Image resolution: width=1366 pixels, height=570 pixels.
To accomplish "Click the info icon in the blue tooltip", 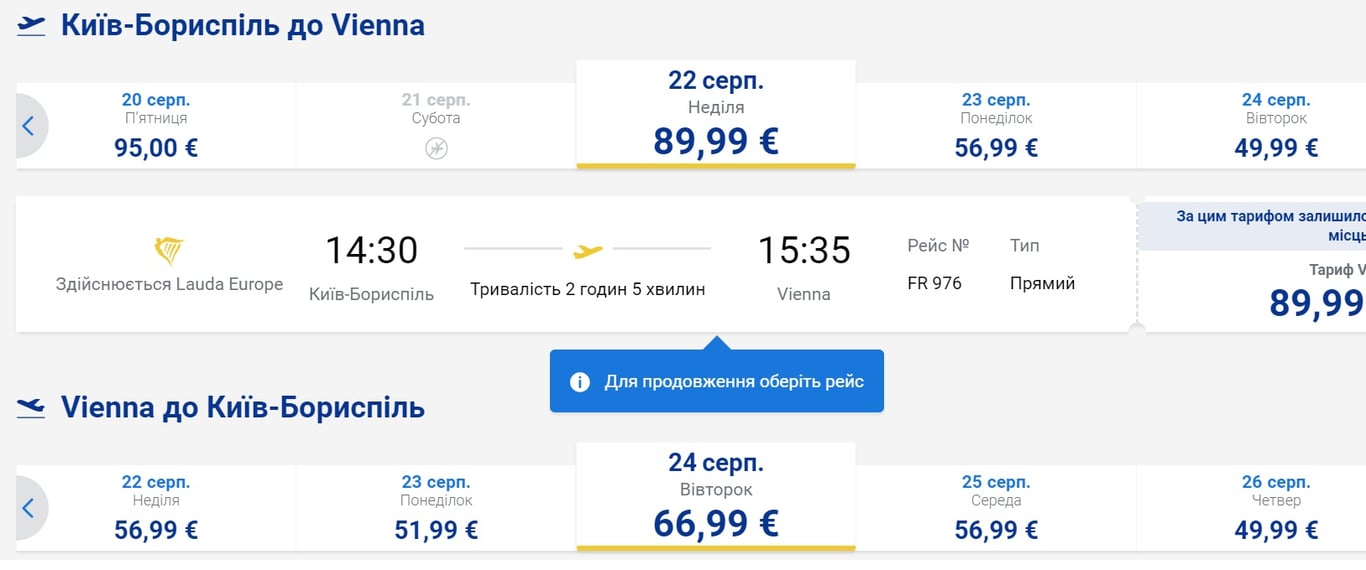I will [579, 382].
